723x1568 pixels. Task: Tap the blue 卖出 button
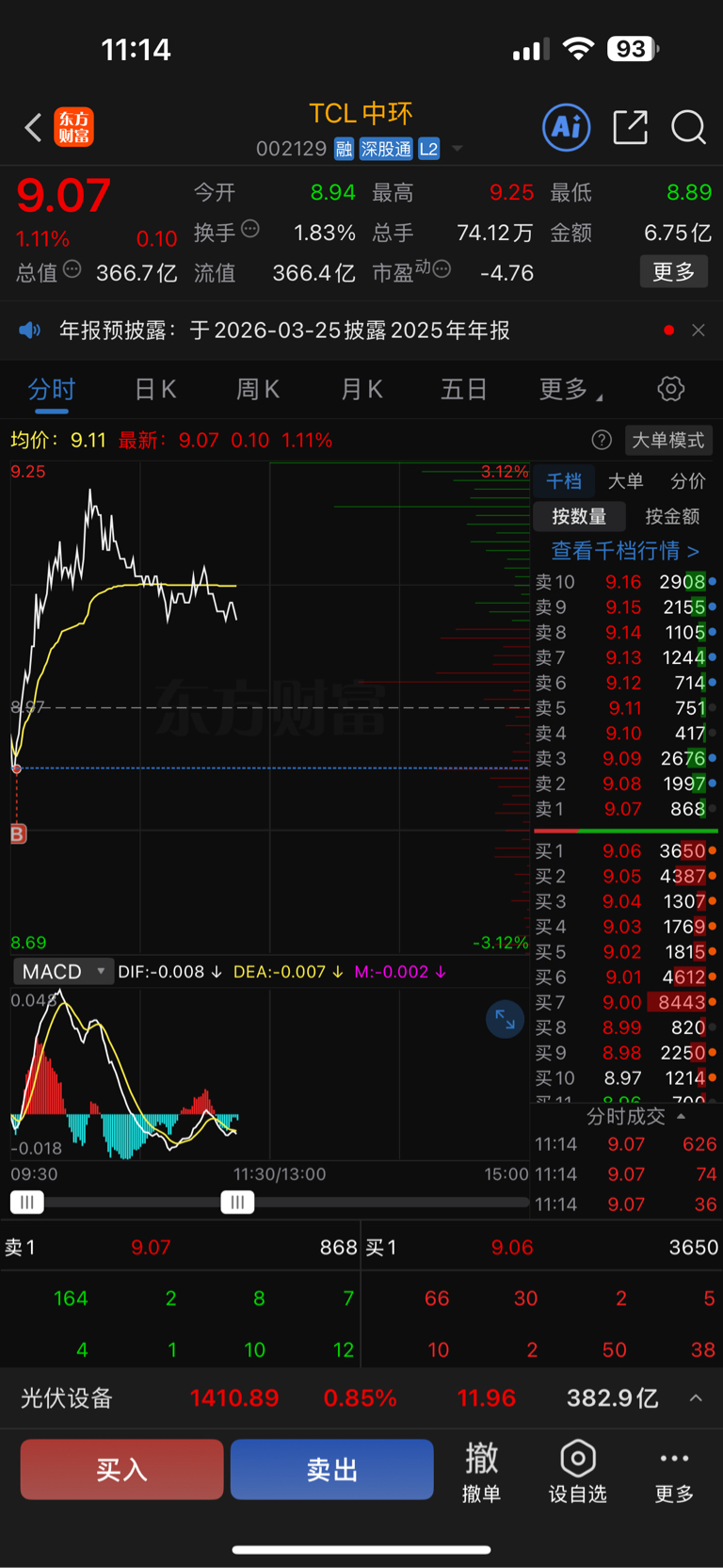(331, 1469)
